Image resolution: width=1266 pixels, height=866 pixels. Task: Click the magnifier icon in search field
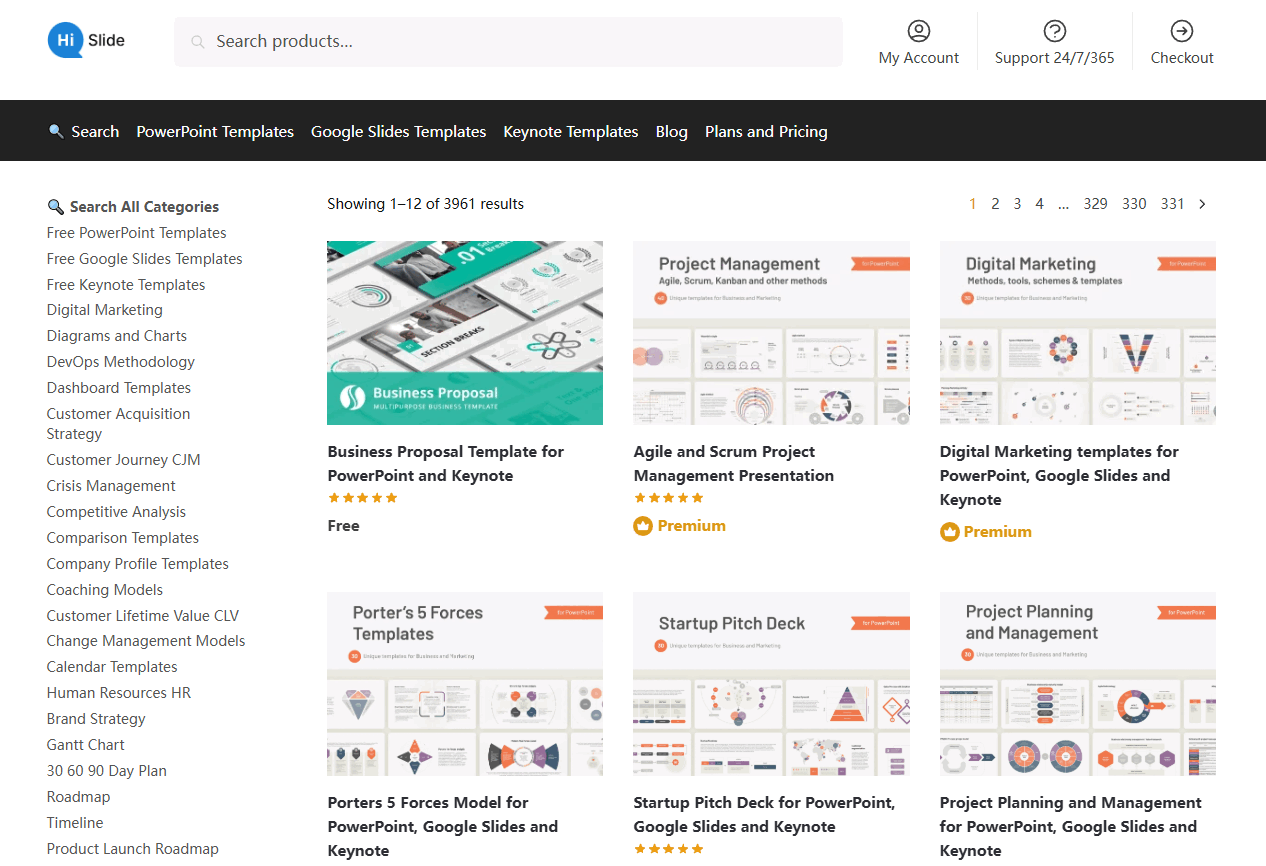pyautogui.click(x=198, y=42)
